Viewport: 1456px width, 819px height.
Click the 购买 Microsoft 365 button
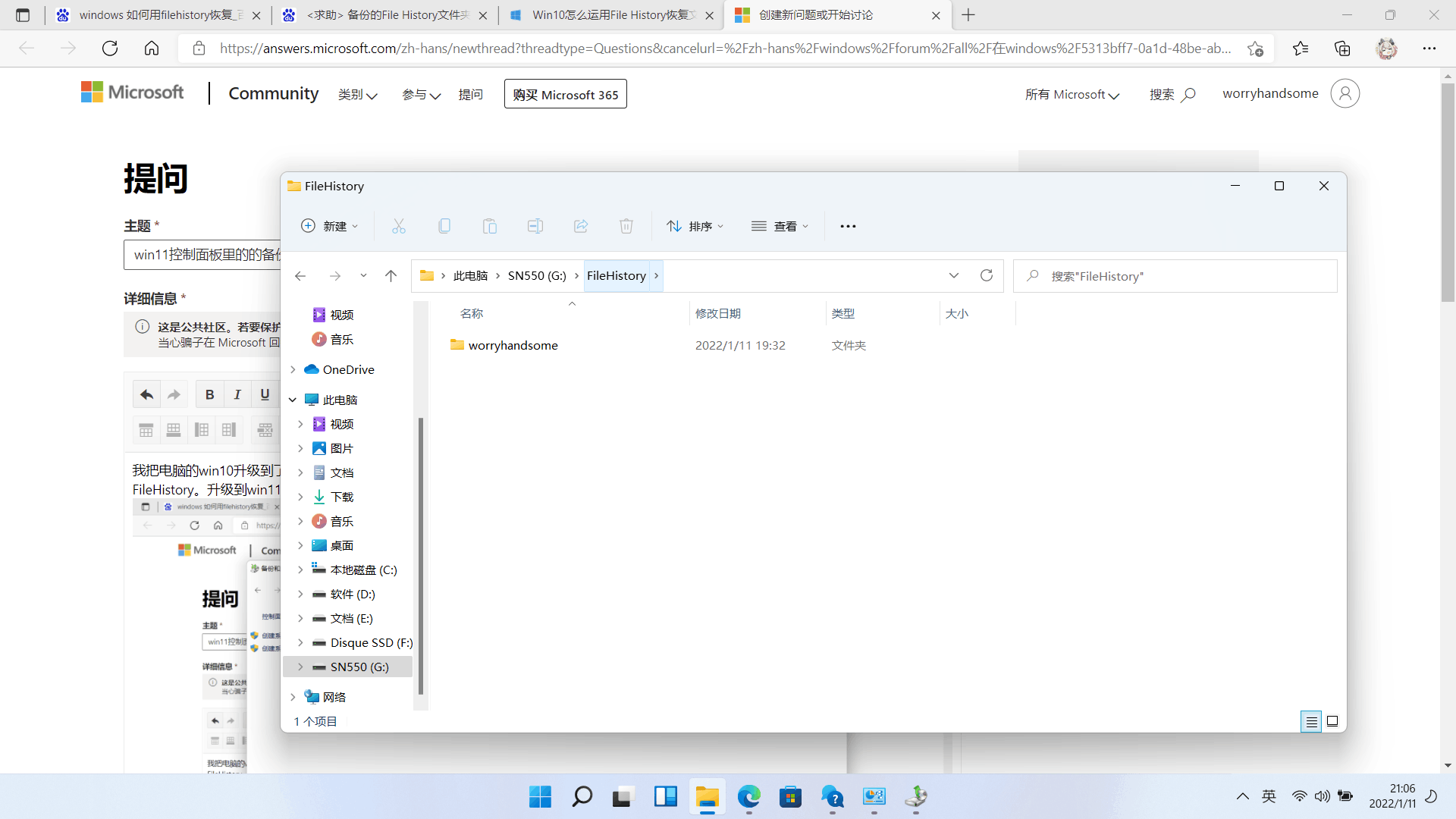[x=566, y=94]
